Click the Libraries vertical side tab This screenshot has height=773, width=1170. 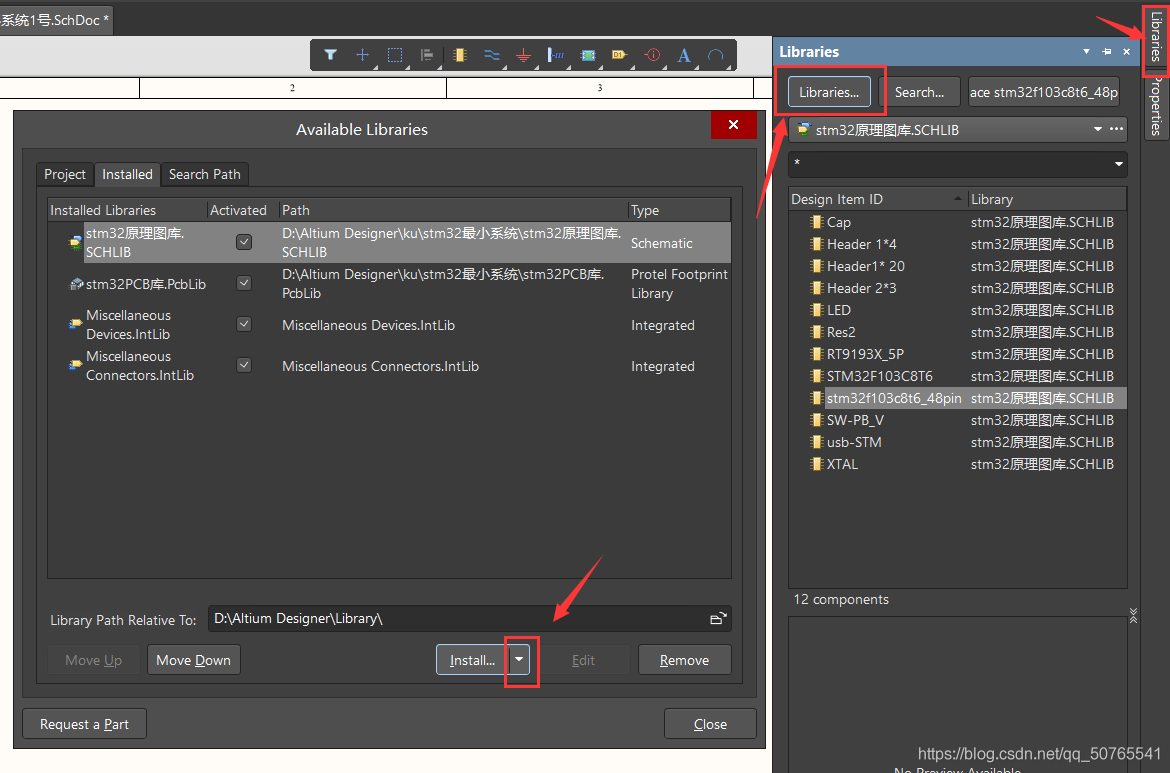[1155, 37]
